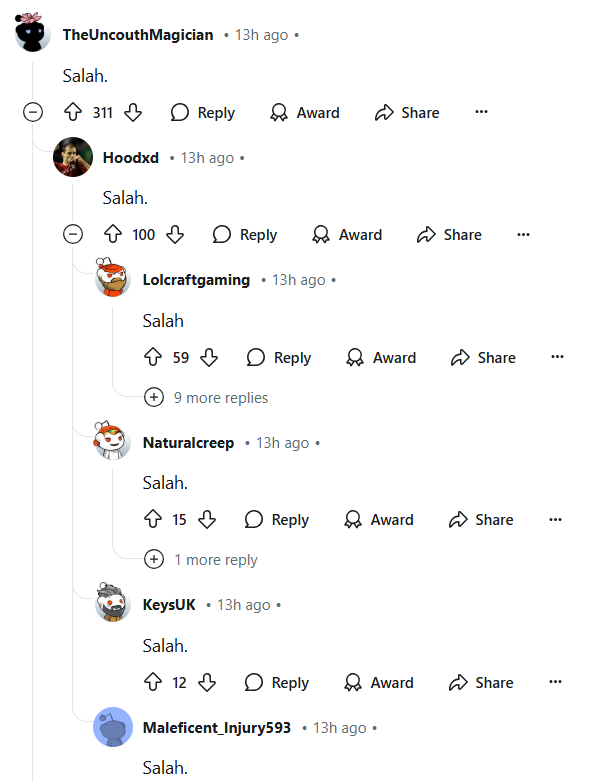Screen dimensions: 615x782
Task: Open TheUncouthMagician's avatar
Action: click(x=32, y=32)
